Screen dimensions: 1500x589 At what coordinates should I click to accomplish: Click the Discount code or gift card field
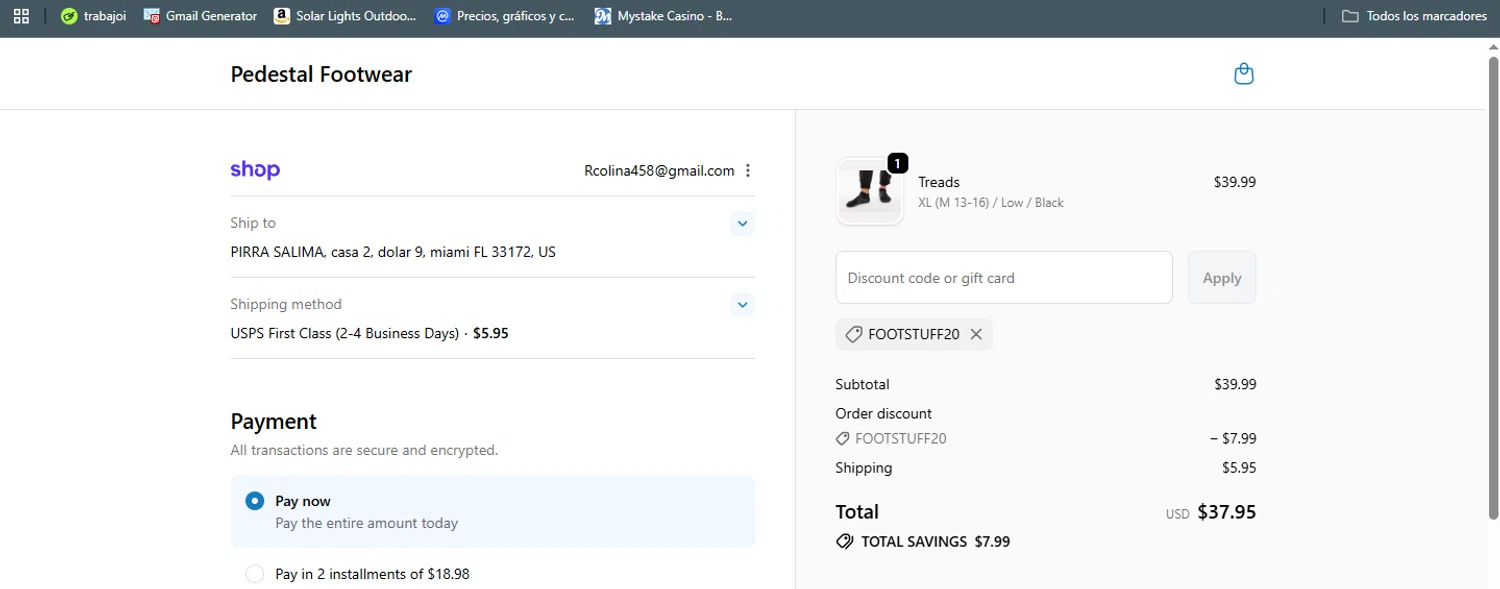coord(1004,278)
